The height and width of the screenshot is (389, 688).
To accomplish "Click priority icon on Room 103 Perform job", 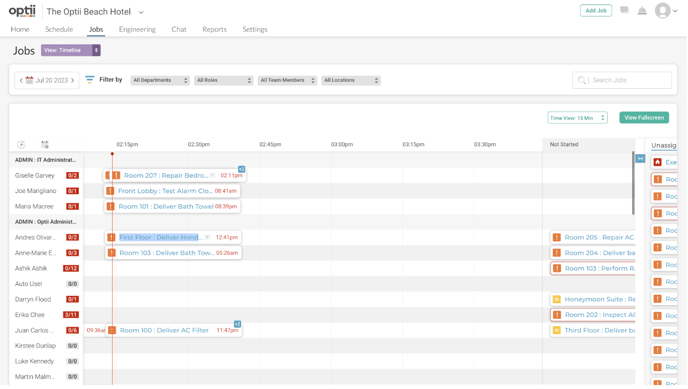I will 557,268.
